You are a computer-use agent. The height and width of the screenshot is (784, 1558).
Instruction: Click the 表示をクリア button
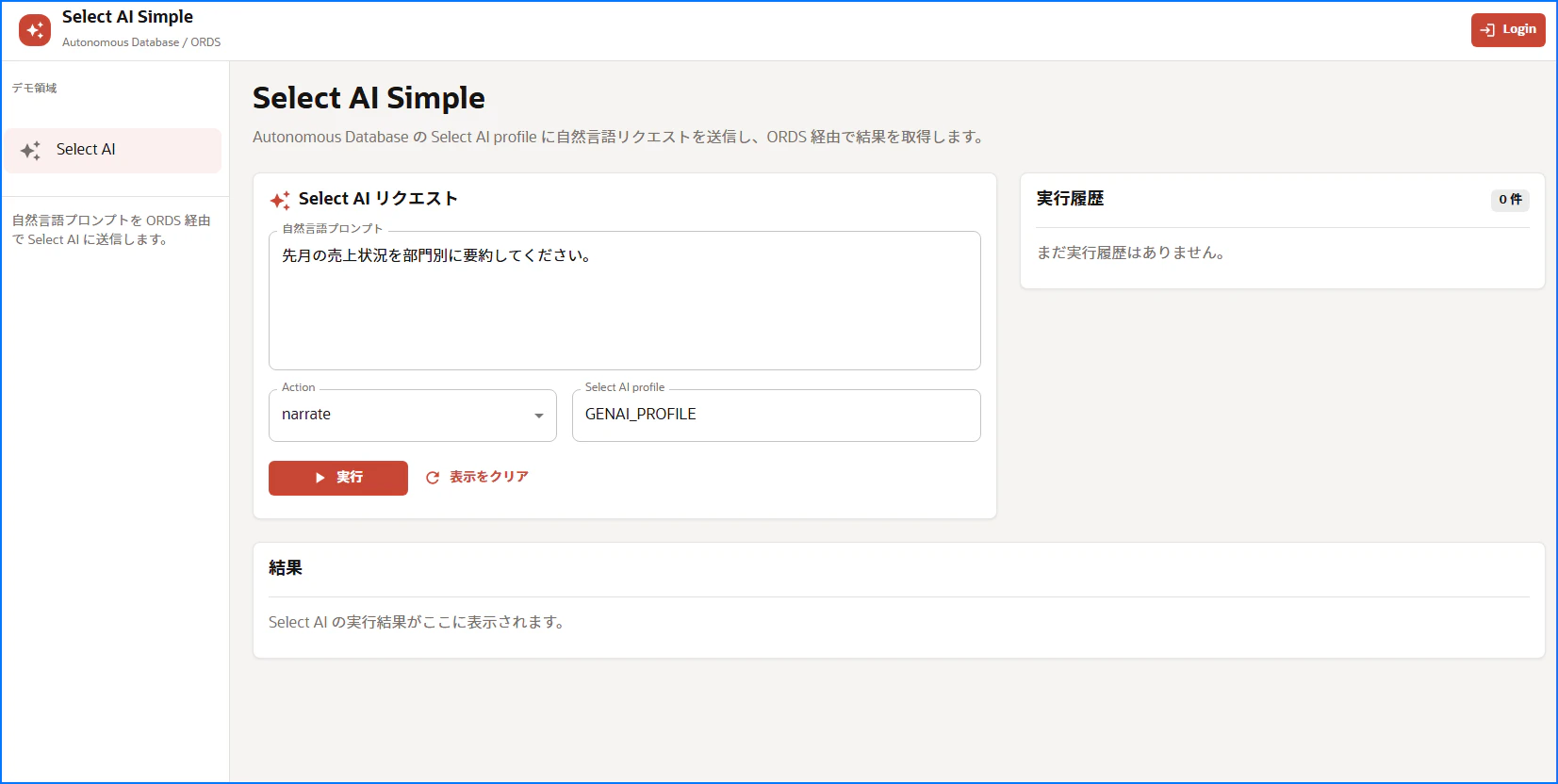coord(477,478)
